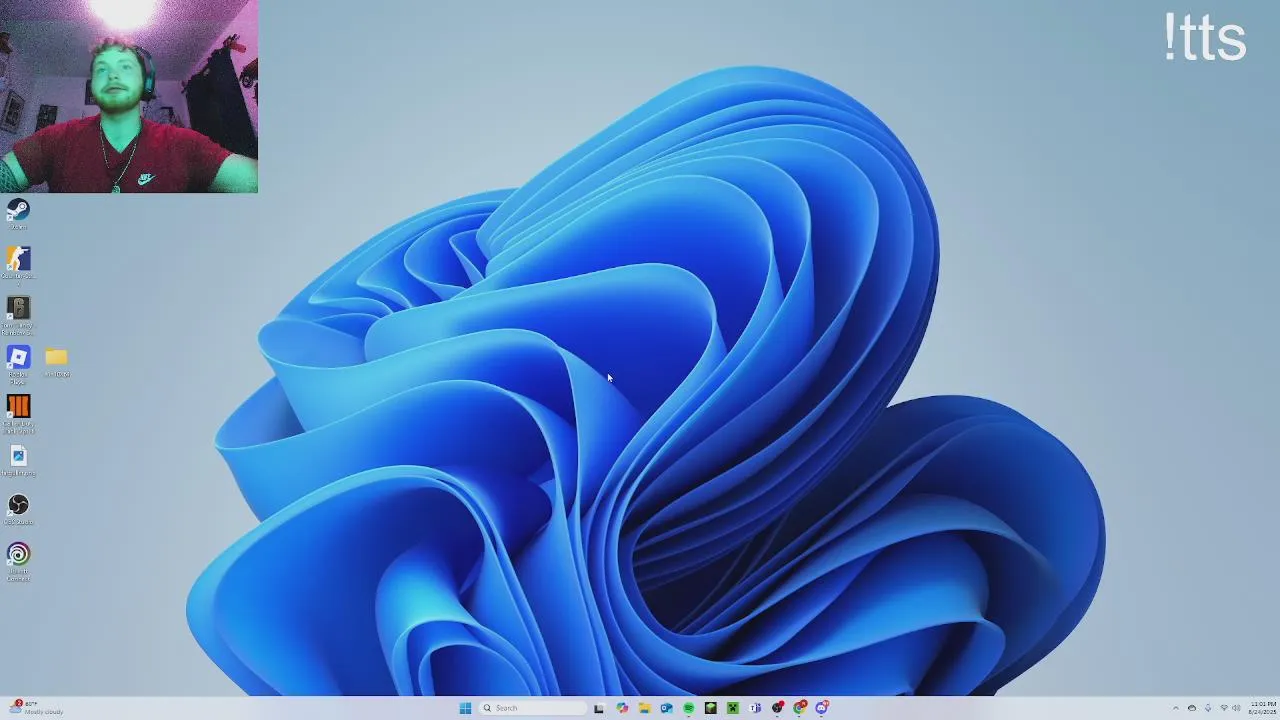The width and height of the screenshot is (1280, 720).
Task: Open Outlook from the taskbar
Action: (666, 708)
